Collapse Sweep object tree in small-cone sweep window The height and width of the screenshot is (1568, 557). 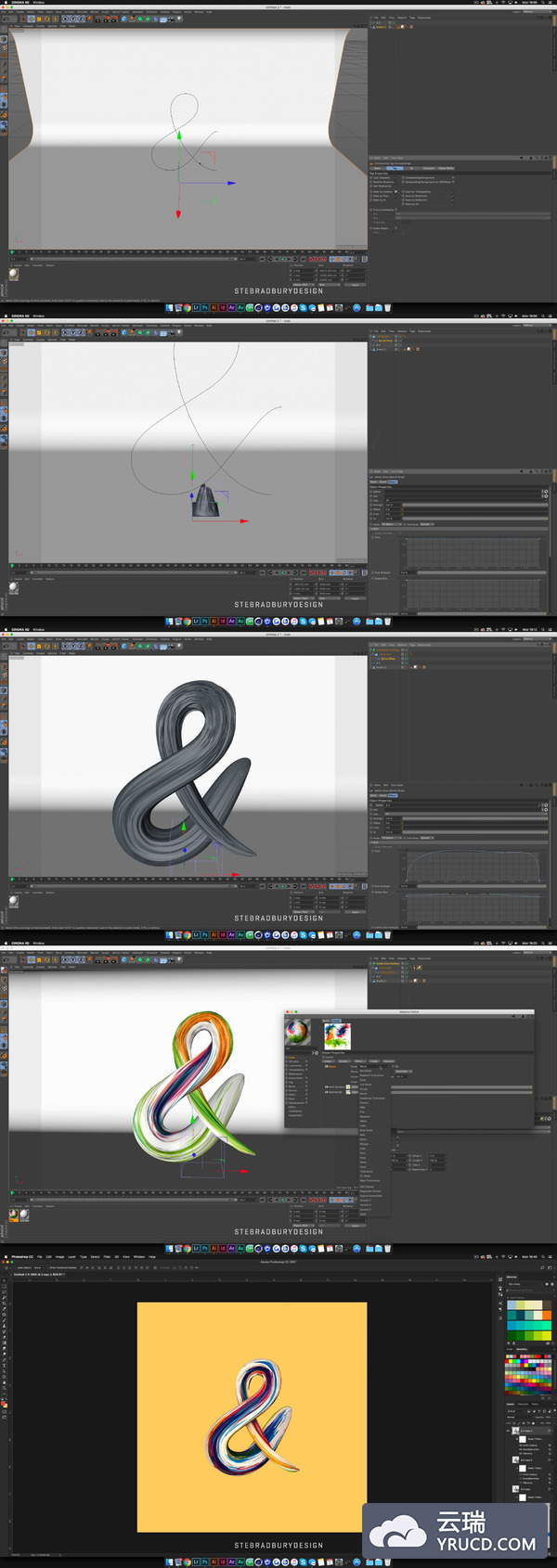tap(370, 337)
